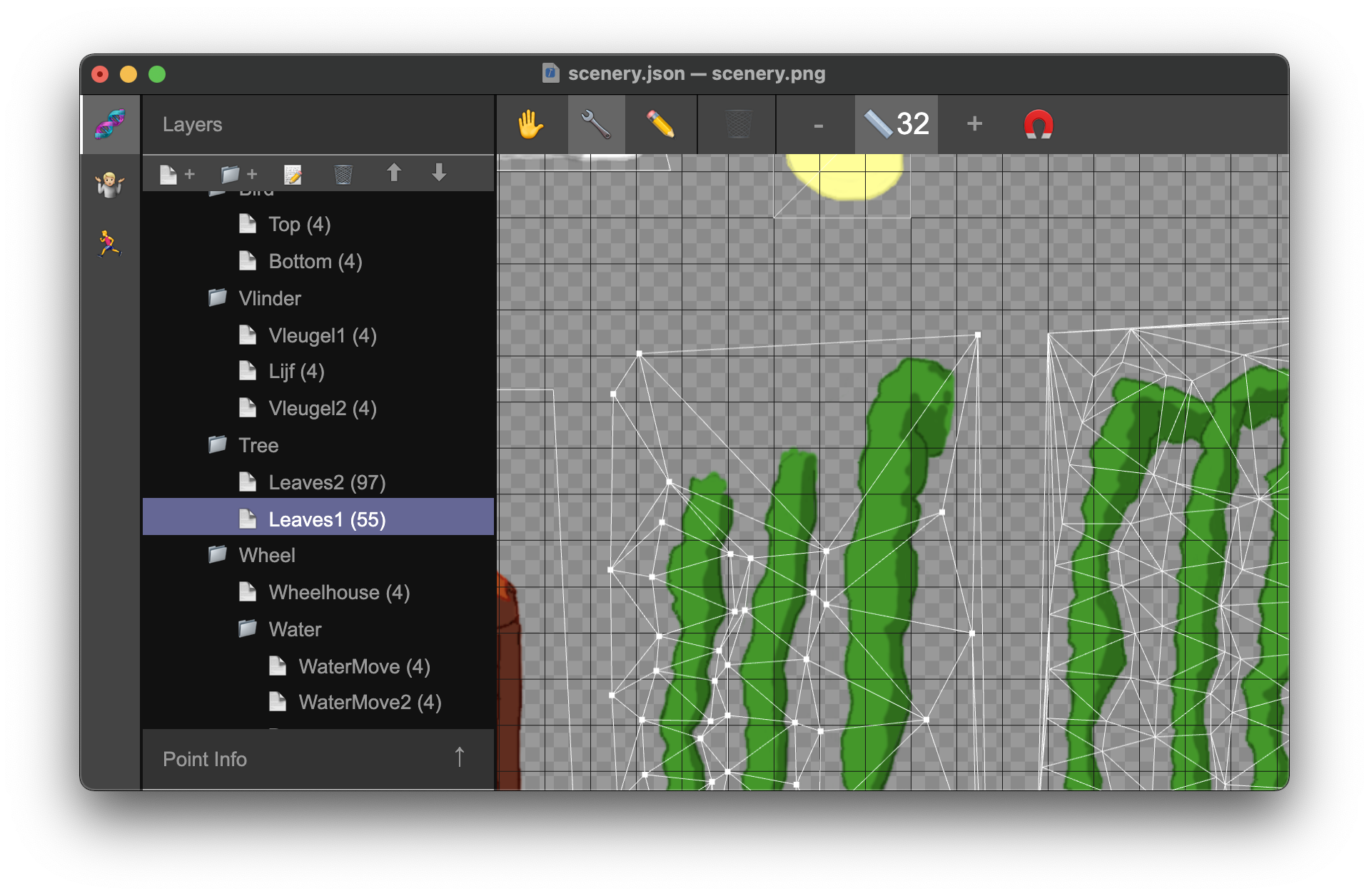Click the grid size 32 ruler field
This screenshot has width=1369, height=896.
(x=896, y=125)
